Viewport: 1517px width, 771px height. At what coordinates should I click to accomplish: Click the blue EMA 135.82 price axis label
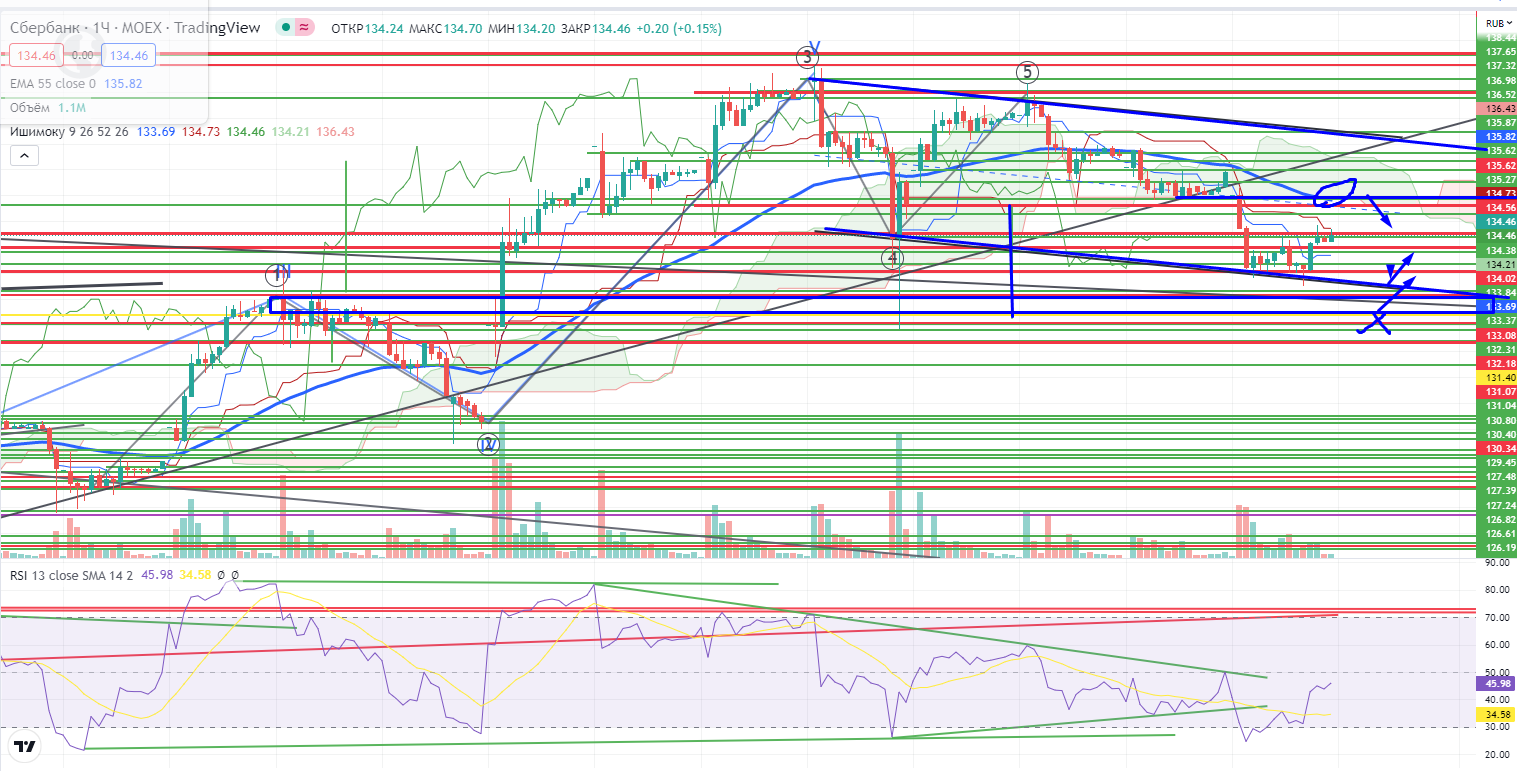click(x=1495, y=136)
